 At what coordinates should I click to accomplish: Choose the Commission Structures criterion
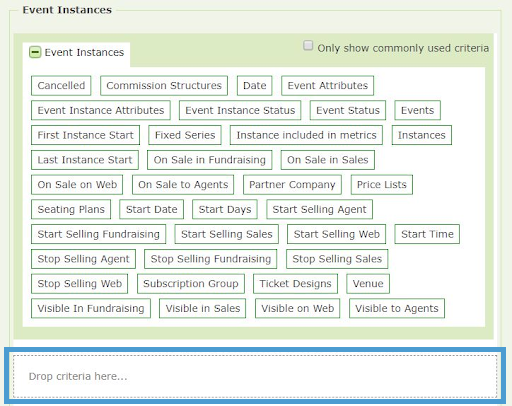[x=164, y=86]
